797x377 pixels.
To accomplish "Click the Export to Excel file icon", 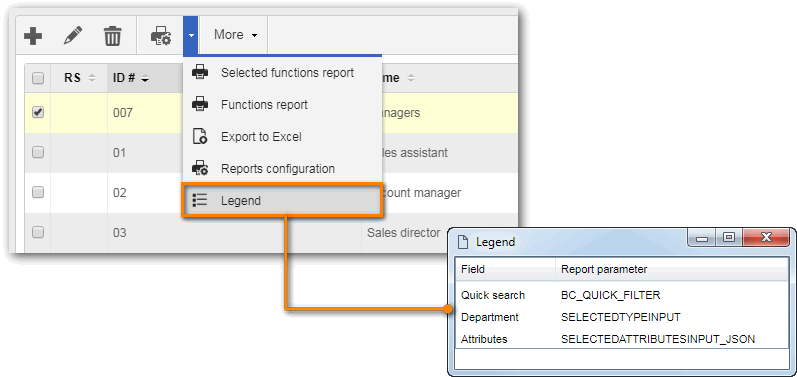I will (x=200, y=137).
